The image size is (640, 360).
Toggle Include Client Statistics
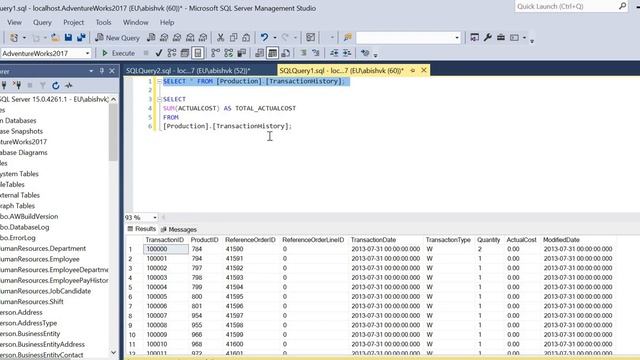coord(242,53)
